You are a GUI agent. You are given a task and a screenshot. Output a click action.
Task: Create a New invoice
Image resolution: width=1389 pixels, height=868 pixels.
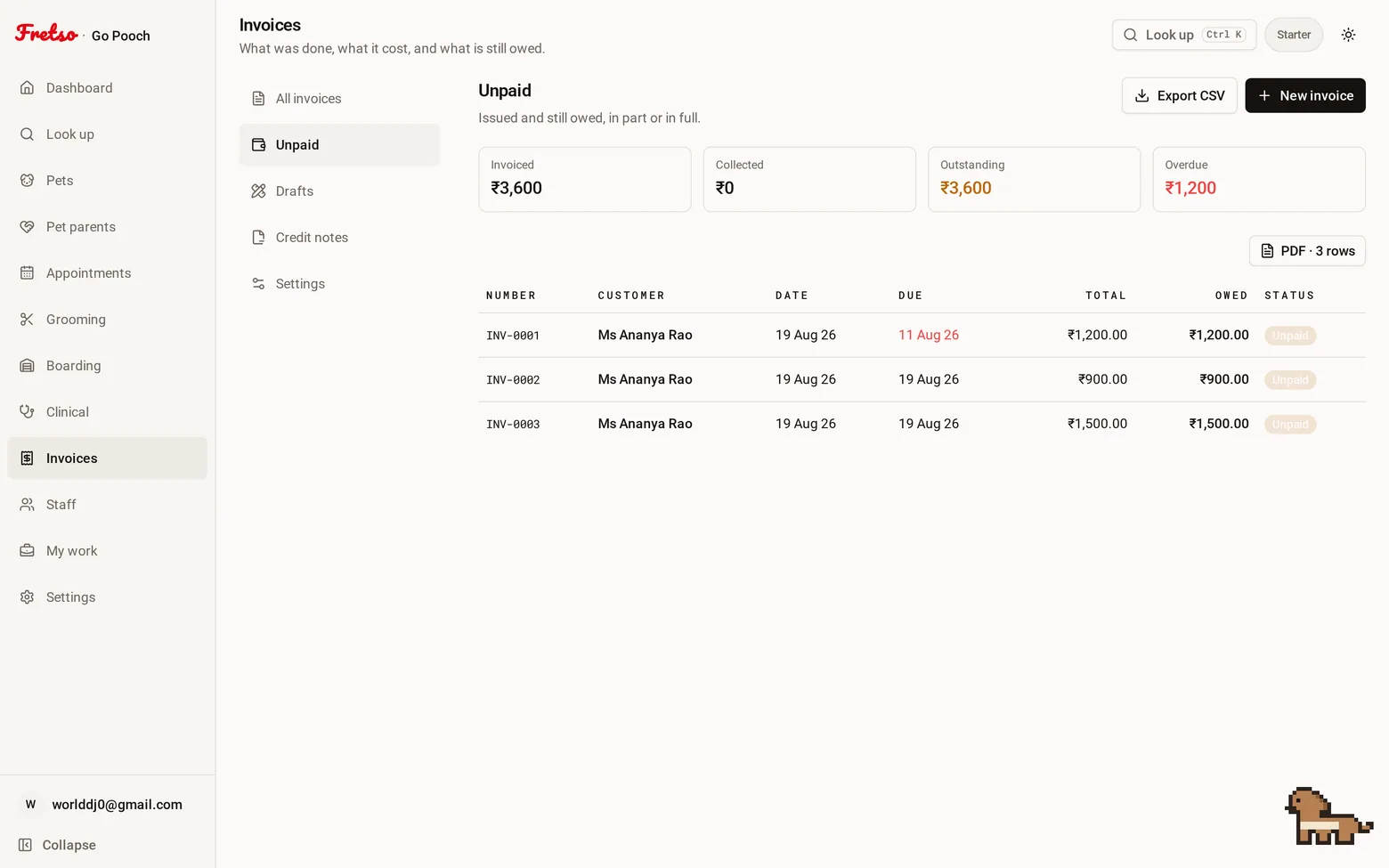pos(1305,95)
